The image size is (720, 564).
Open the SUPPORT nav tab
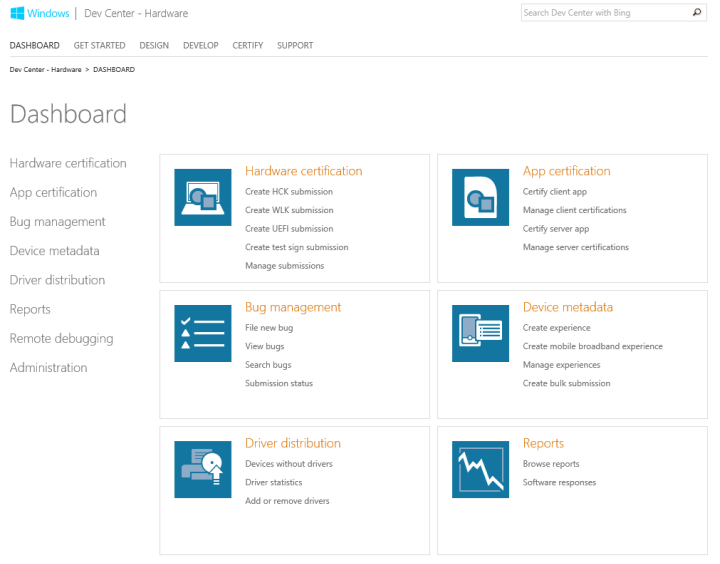295,45
